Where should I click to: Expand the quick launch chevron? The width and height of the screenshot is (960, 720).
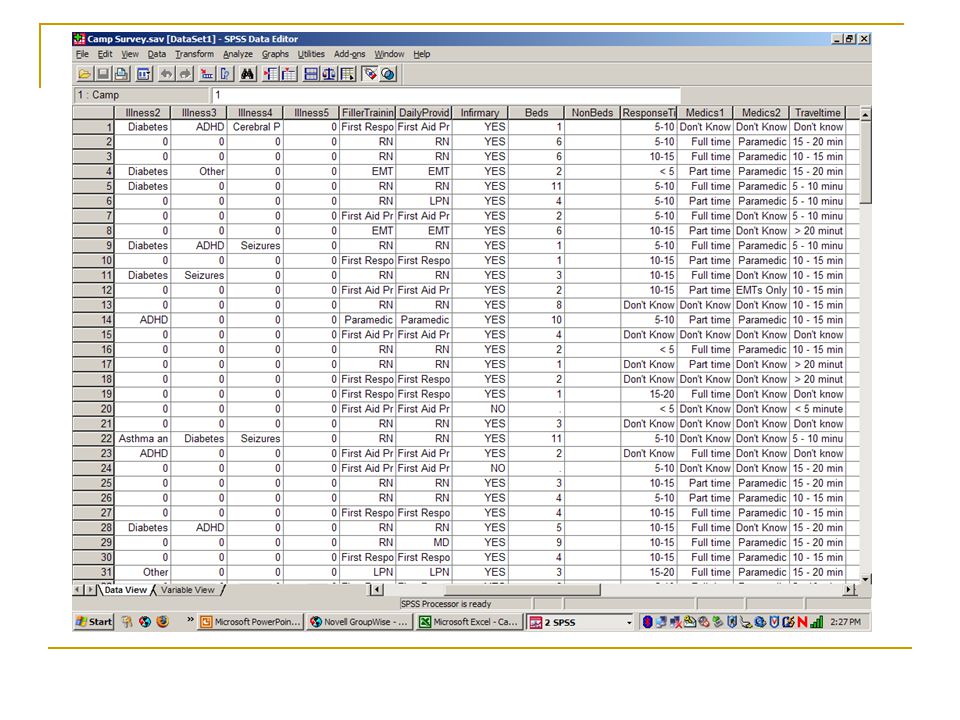(x=190, y=620)
